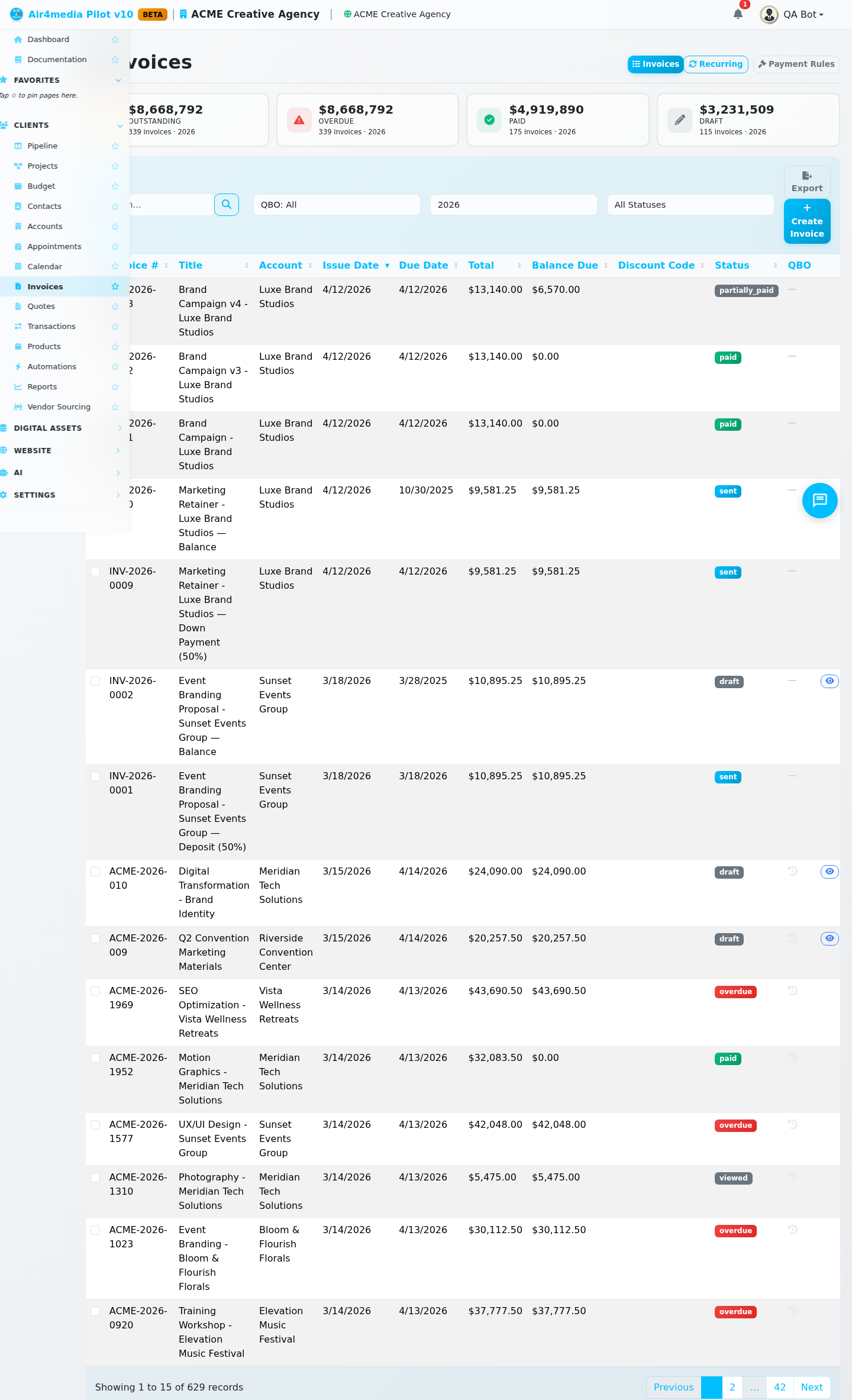Sort the table by Balance Due

569,266
